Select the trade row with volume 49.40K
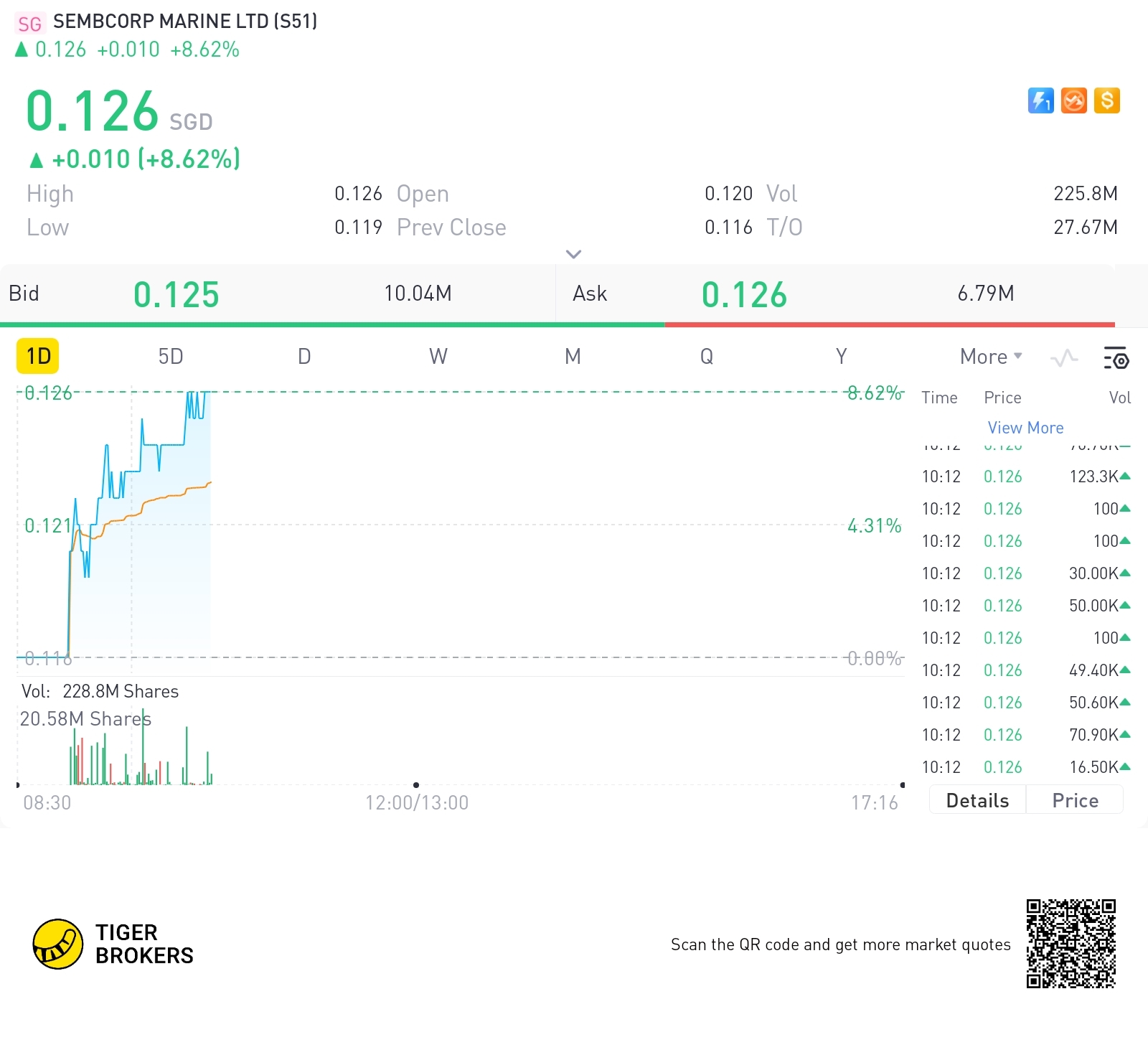 click(x=1026, y=670)
